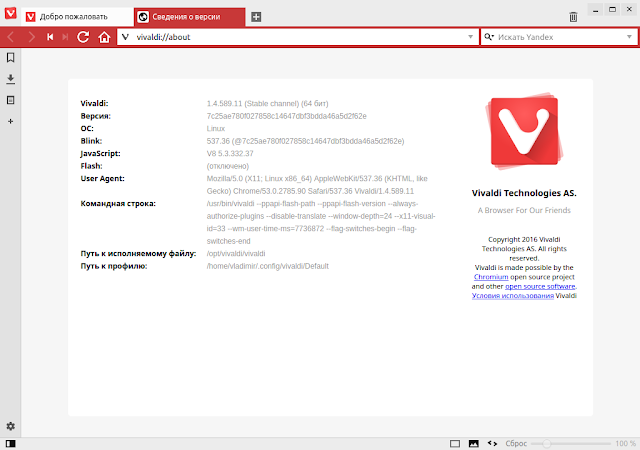
Task: Add a web panel with plus icon
Action: (11, 121)
